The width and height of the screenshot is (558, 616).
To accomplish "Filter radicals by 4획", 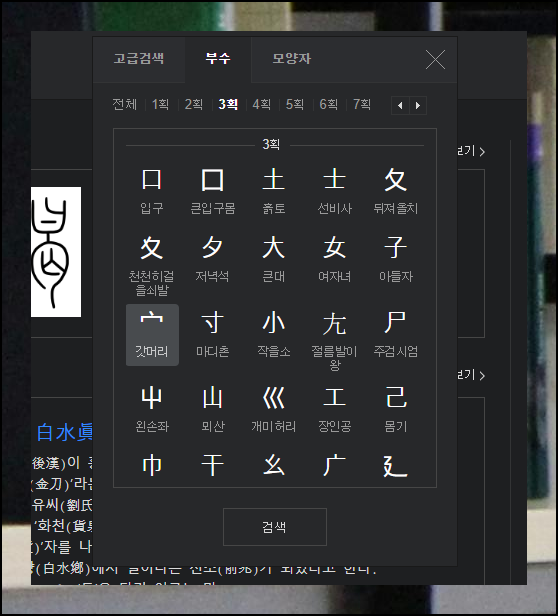I will tap(261, 104).
